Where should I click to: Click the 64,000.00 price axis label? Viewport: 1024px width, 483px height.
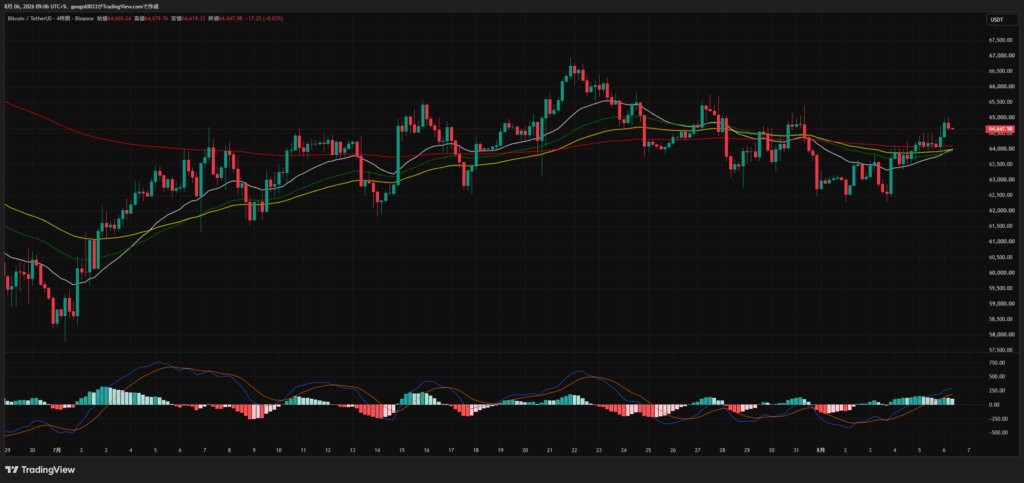click(x=1001, y=148)
